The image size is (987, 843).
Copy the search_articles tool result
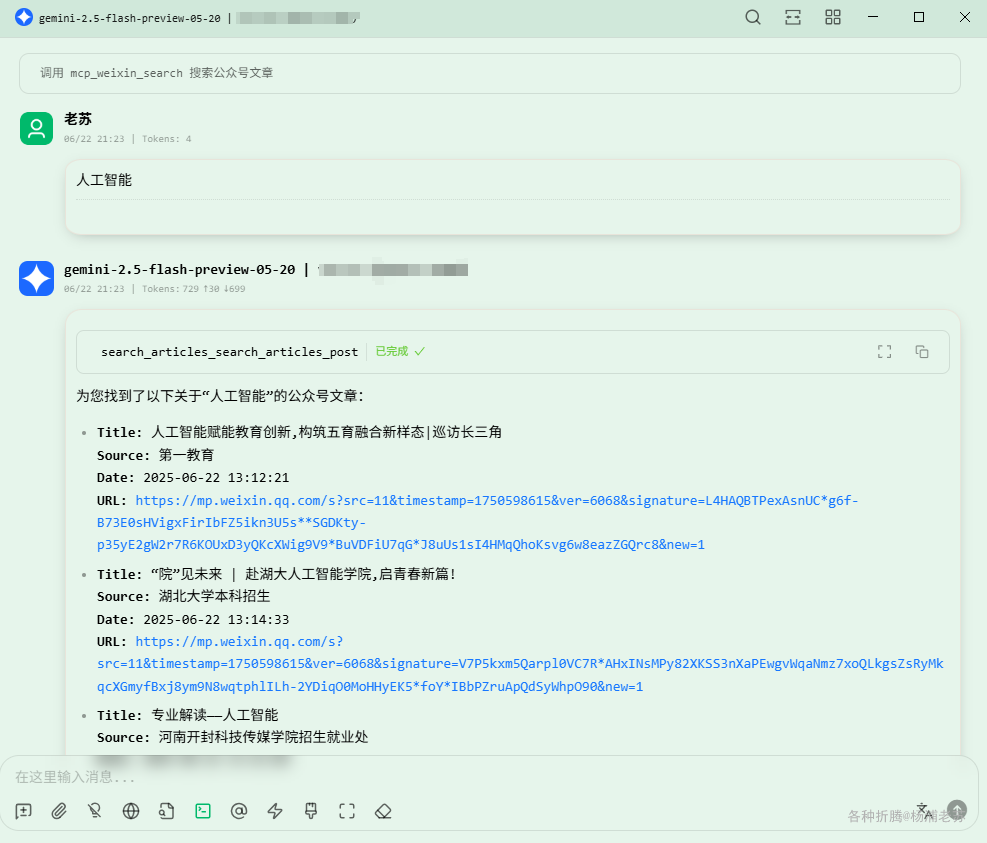pyautogui.click(x=922, y=352)
